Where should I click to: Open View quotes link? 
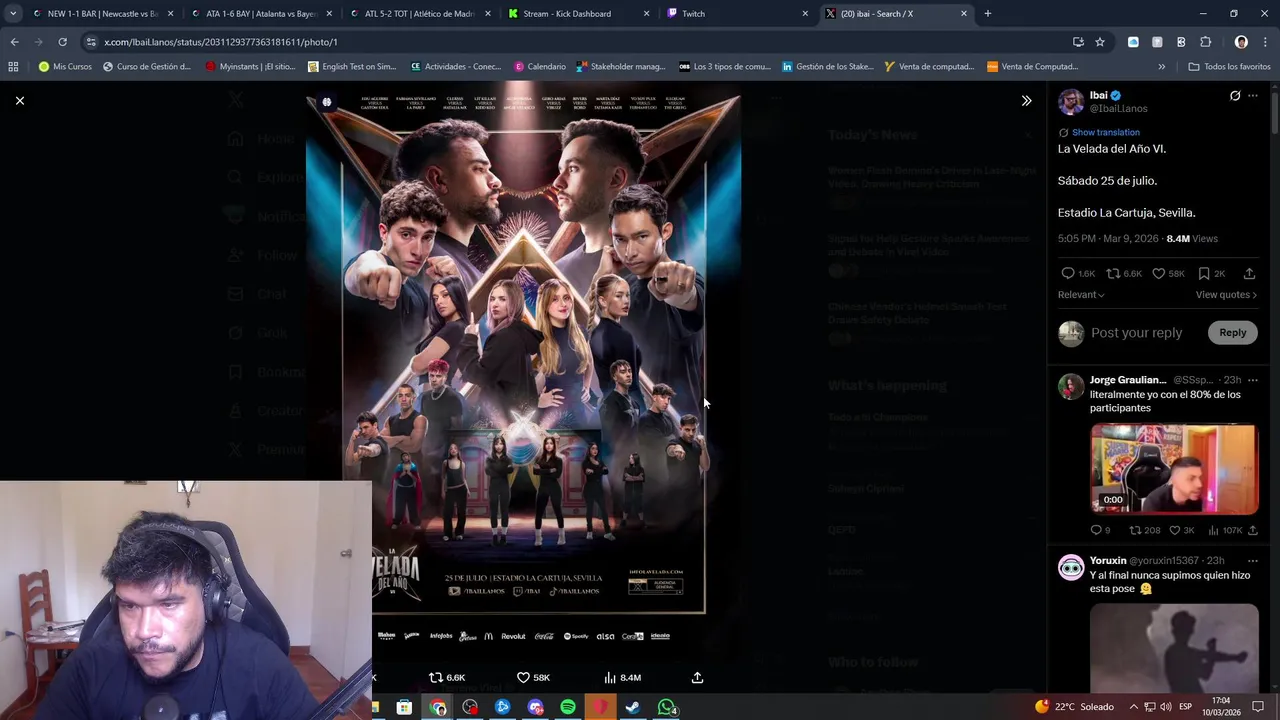coord(1226,295)
